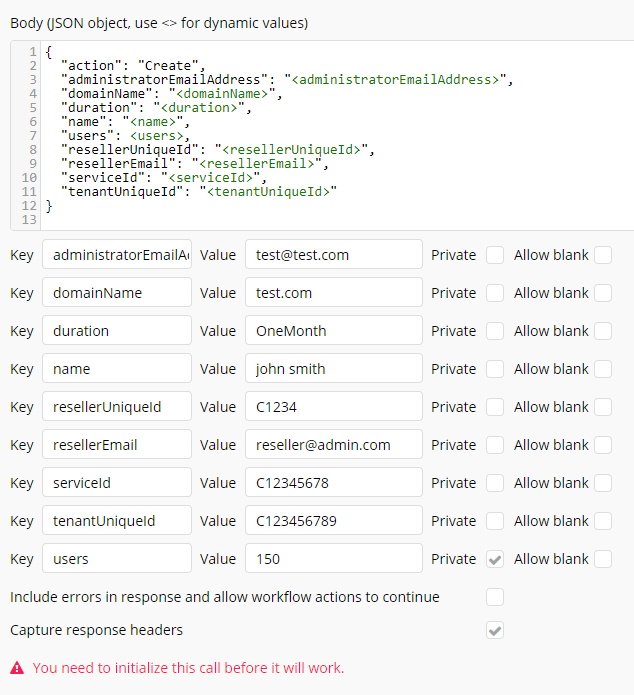Click the users value field 150

tap(333, 559)
